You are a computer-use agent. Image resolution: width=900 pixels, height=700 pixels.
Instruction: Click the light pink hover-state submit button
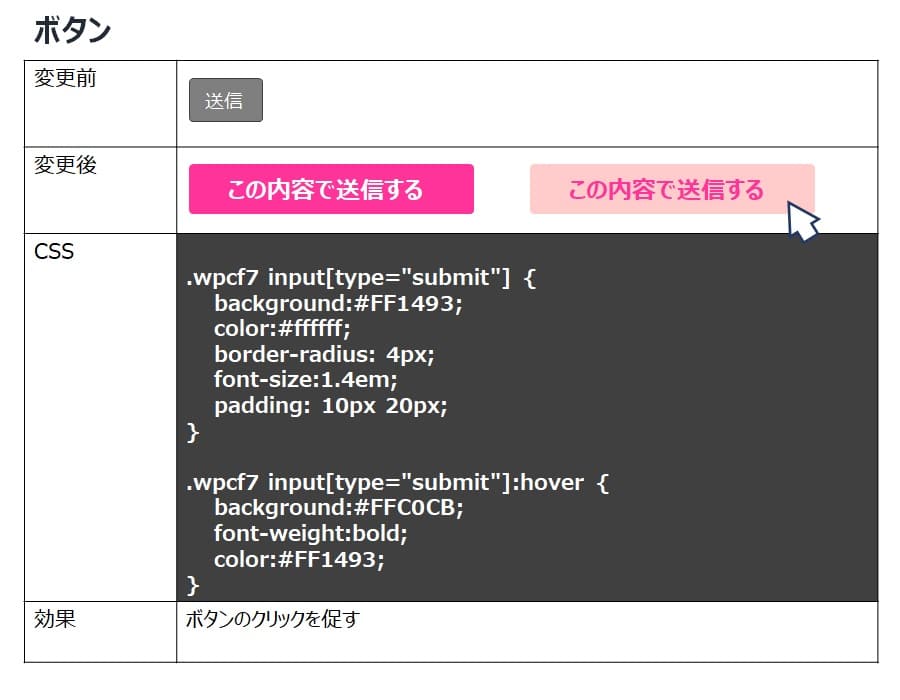click(x=670, y=187)
